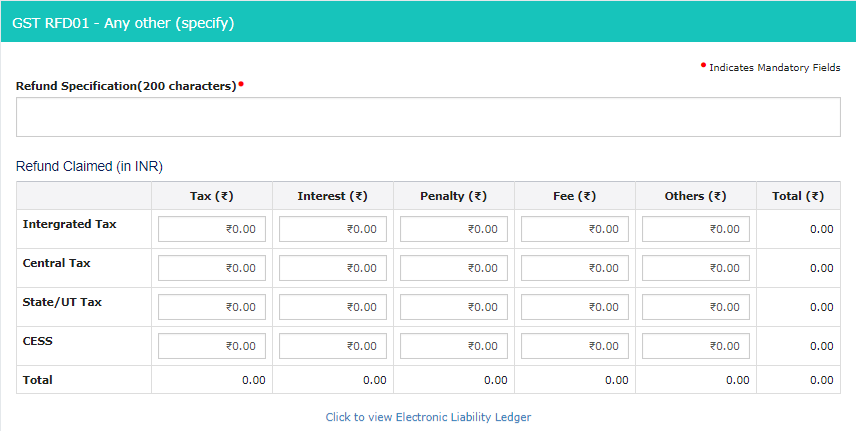Click CESS Others amount field

click(x=696, y=346)
